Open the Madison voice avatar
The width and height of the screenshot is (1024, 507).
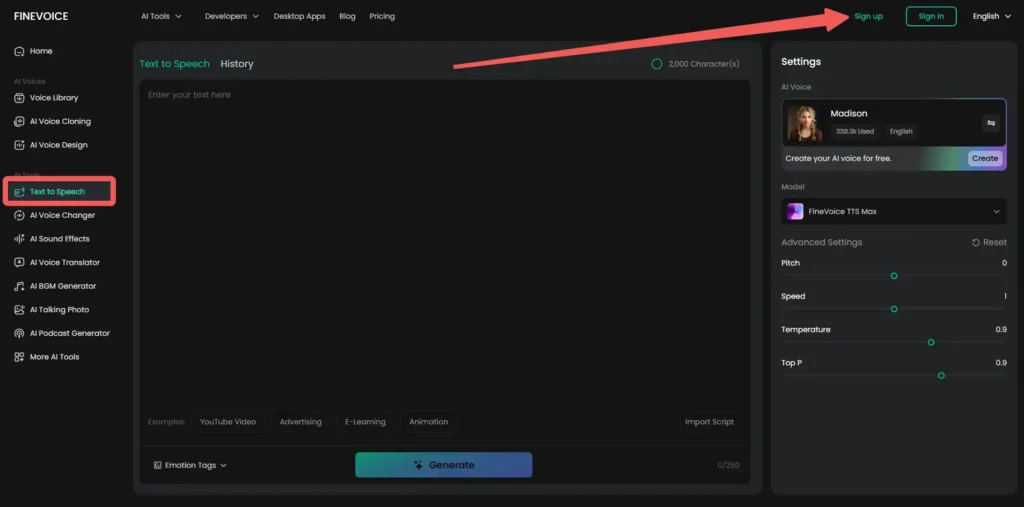pos(805,123)
